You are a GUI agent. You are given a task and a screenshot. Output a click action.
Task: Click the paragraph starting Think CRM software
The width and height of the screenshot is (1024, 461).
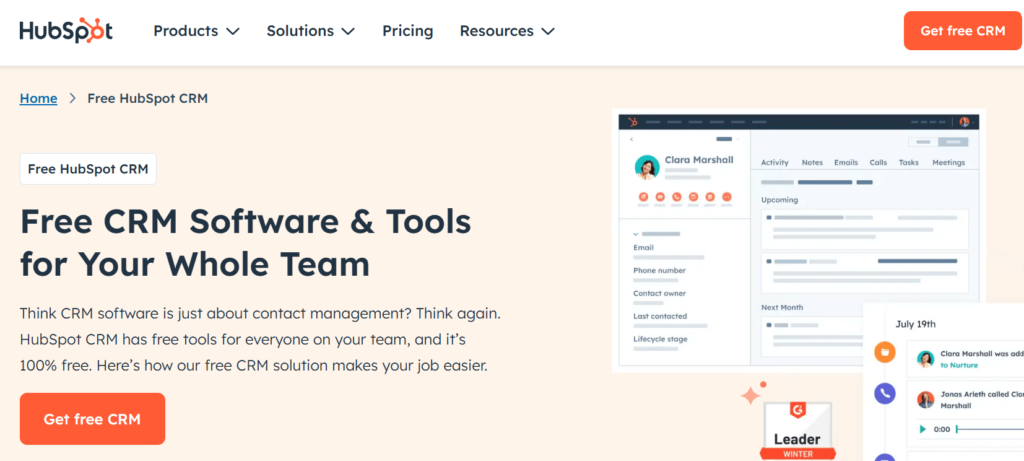coord(260,340)
